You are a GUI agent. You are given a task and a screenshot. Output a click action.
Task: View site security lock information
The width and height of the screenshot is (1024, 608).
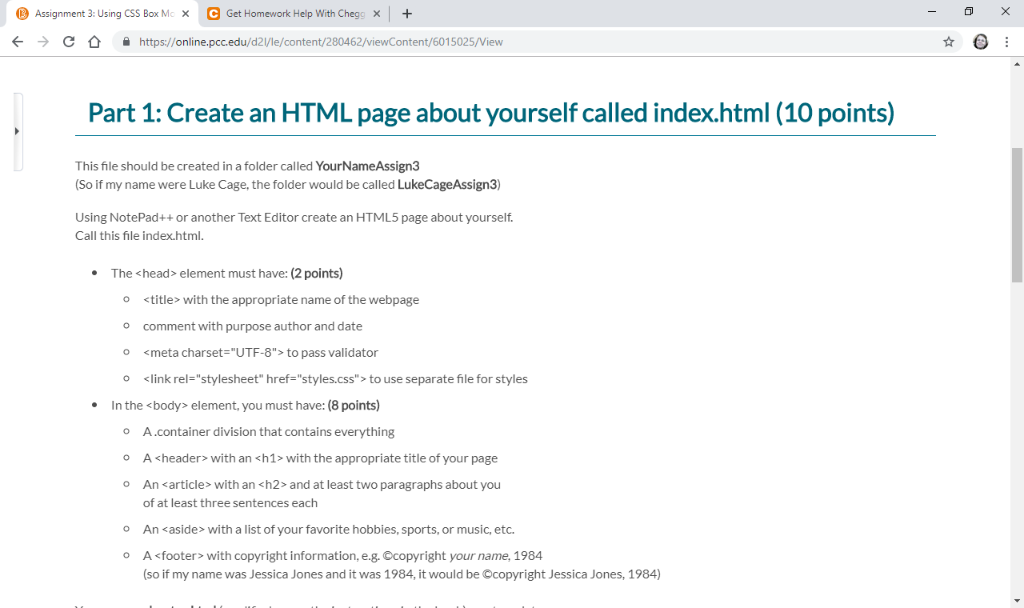tap(126, 42)
